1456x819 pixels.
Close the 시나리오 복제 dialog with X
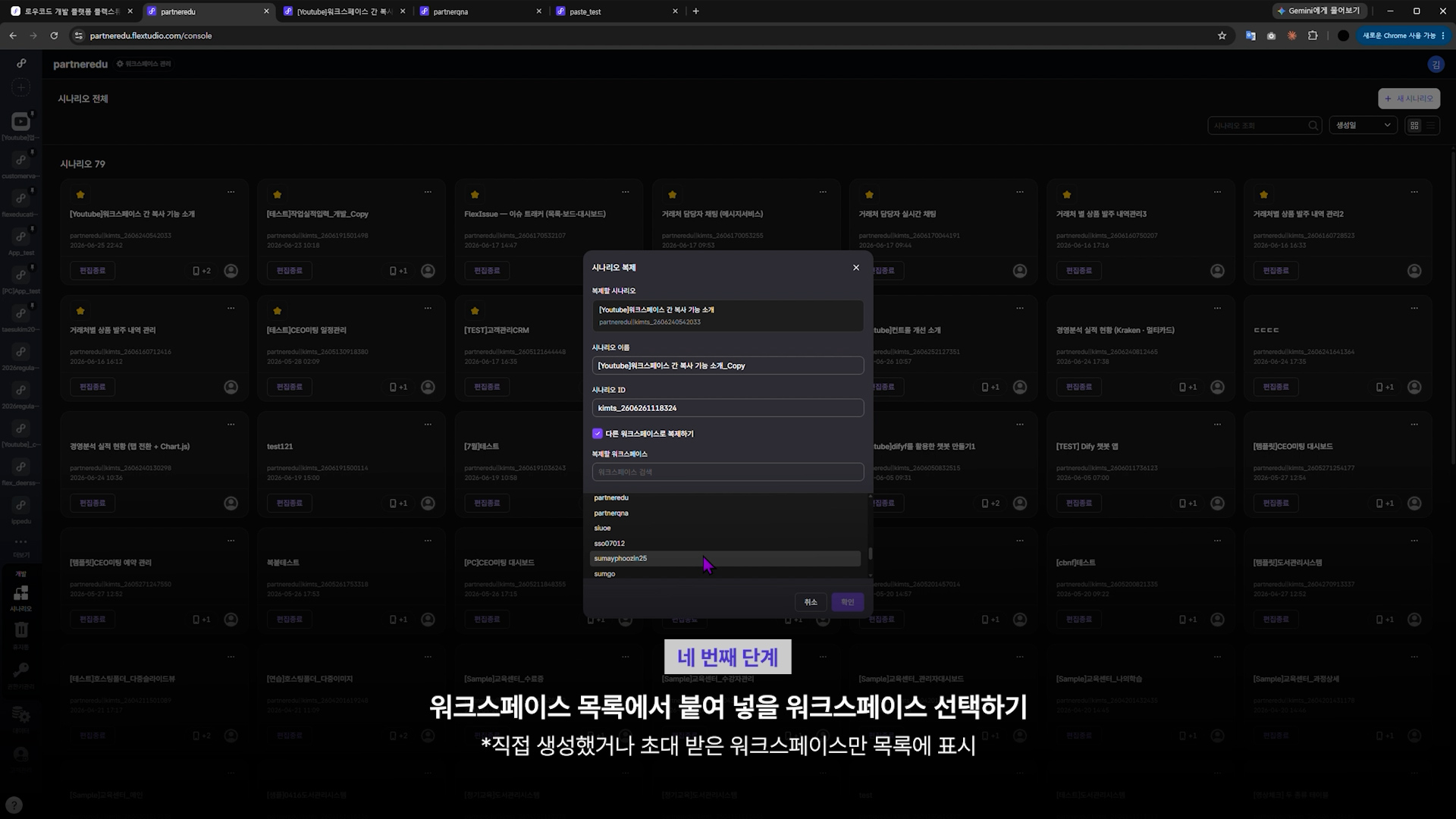856,268
